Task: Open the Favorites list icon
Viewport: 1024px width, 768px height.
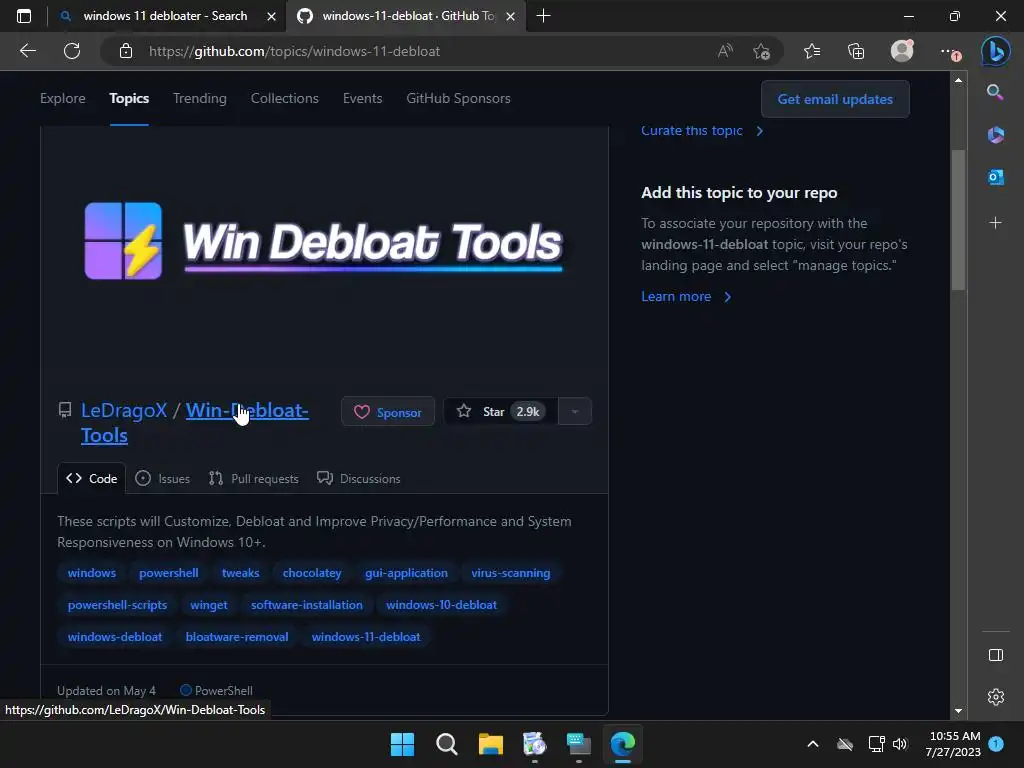Action: [812, 51]
